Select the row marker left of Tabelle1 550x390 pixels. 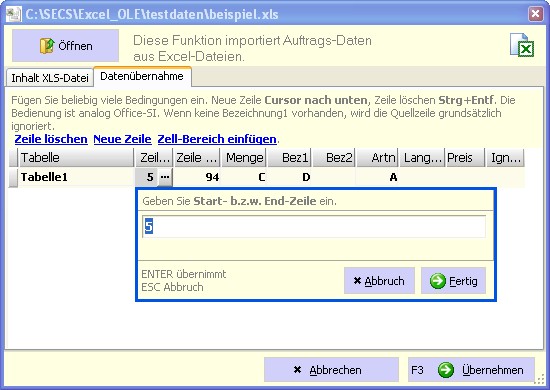click(13, 177)
